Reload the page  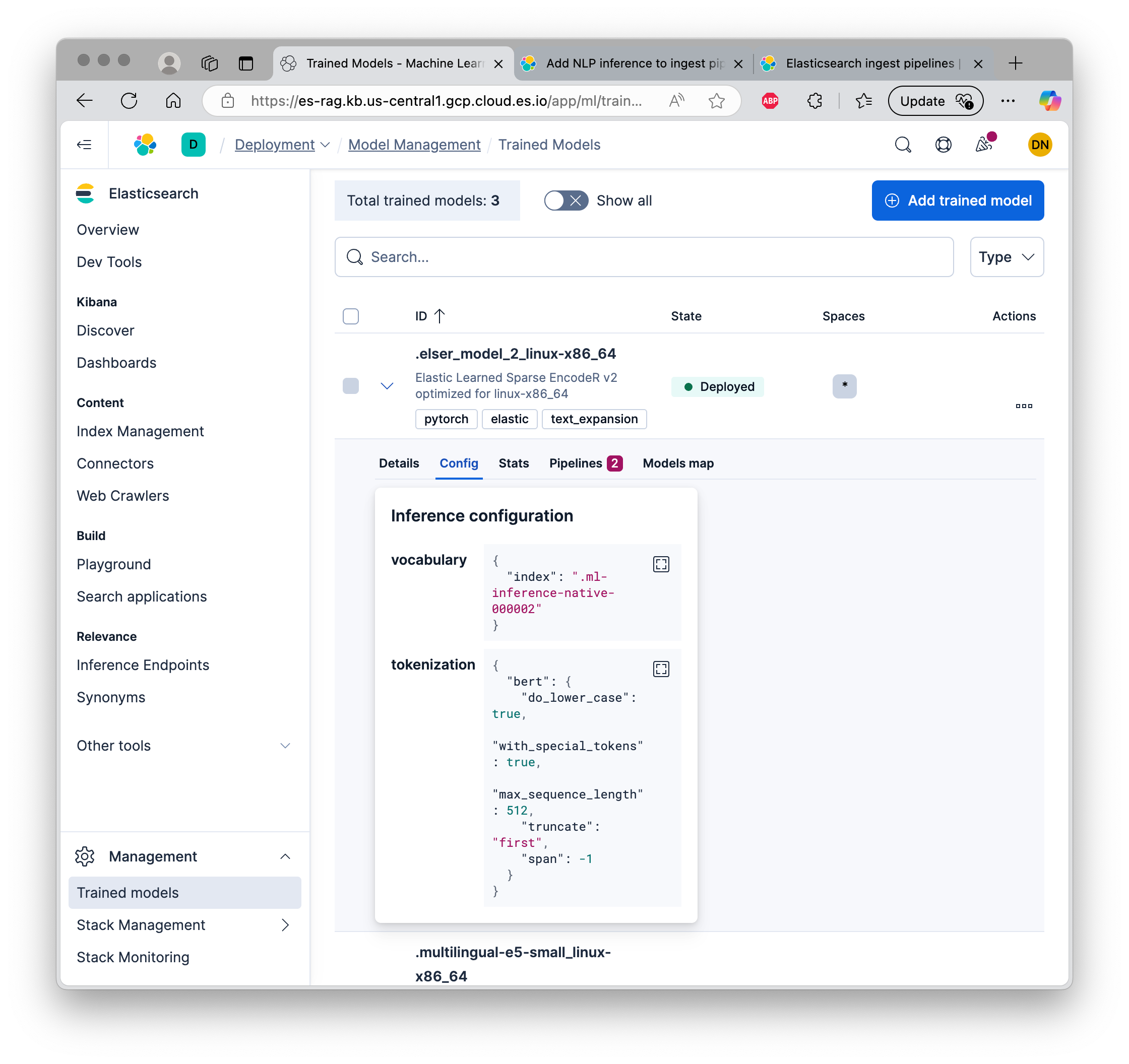[x=129, y=101]
